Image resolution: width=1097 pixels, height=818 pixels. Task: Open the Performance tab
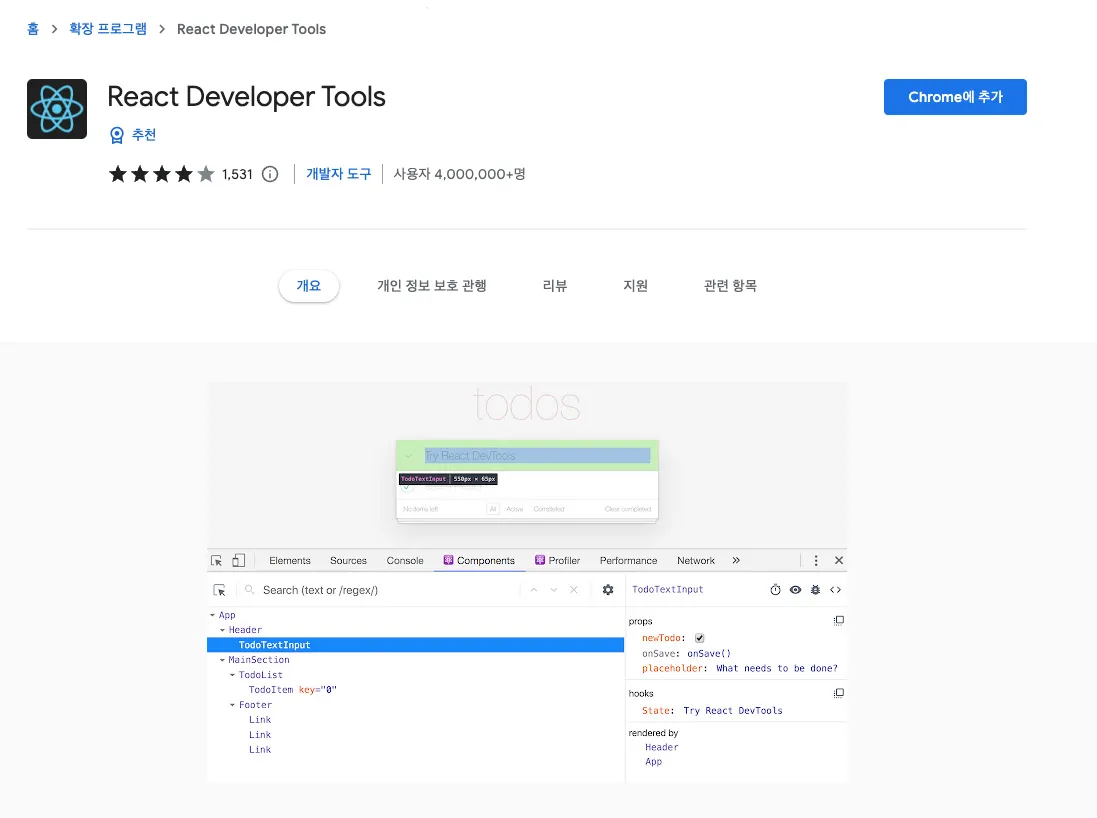628,560
